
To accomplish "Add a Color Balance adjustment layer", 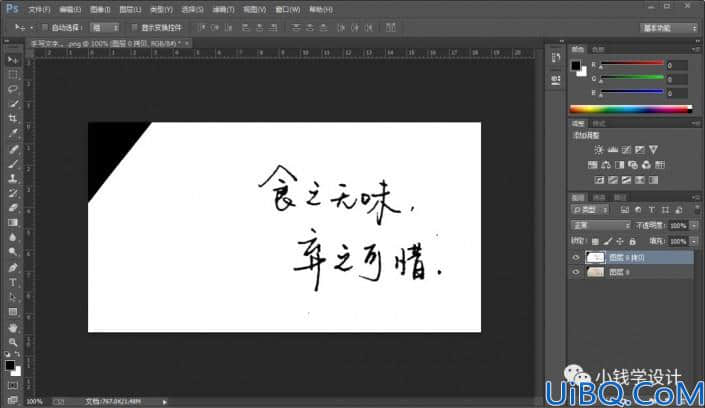I will click(x=606, y=165).
